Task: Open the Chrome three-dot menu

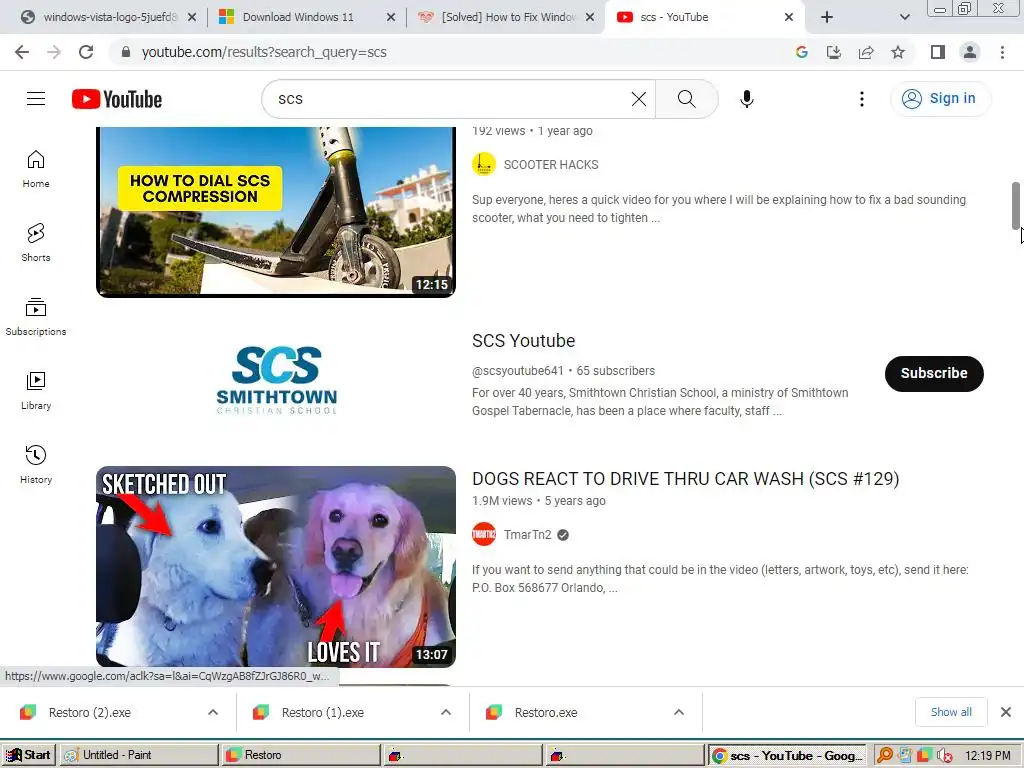Action: (1002, 52)
